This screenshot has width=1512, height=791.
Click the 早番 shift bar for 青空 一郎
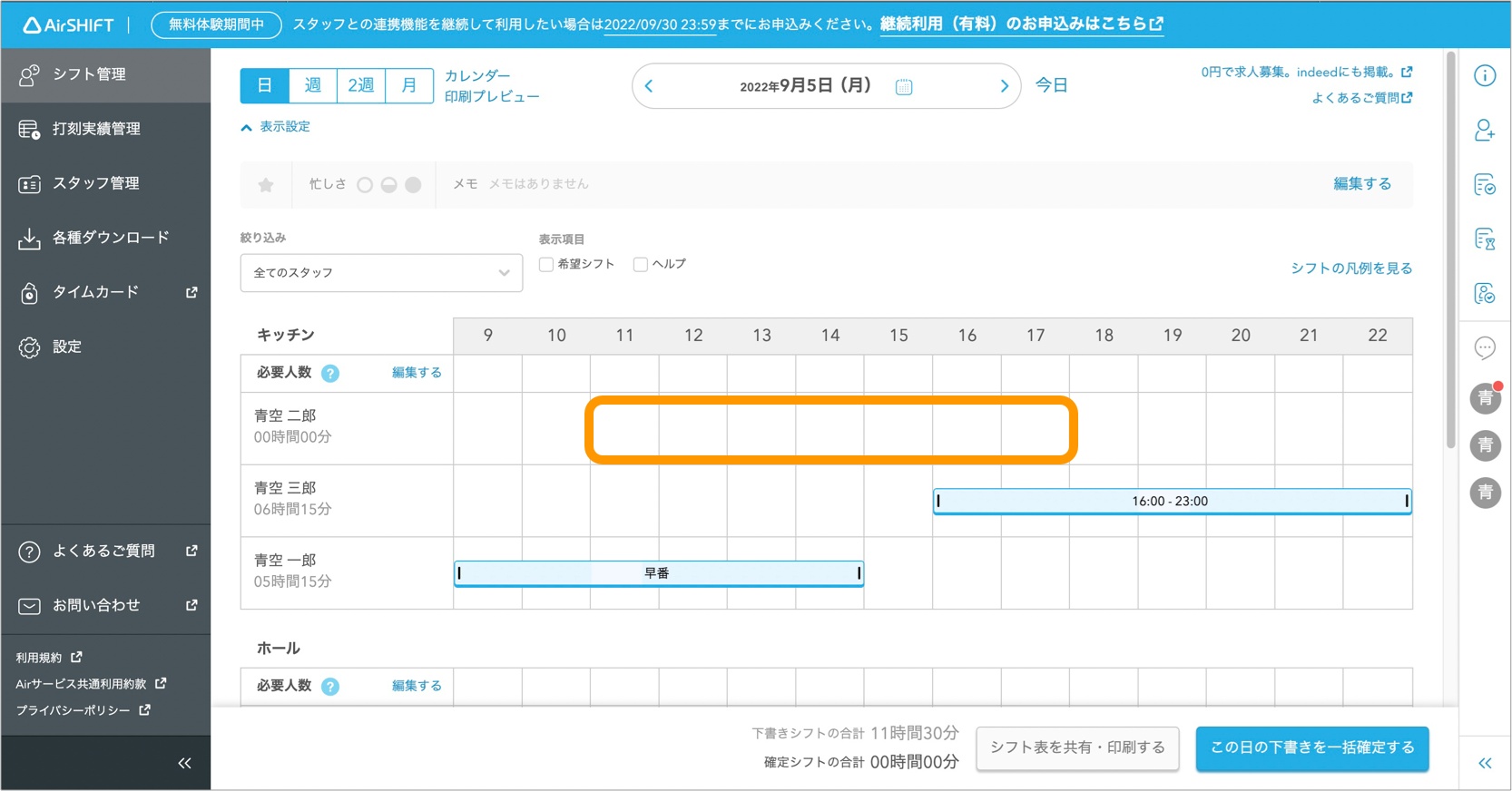coord(658,573)
